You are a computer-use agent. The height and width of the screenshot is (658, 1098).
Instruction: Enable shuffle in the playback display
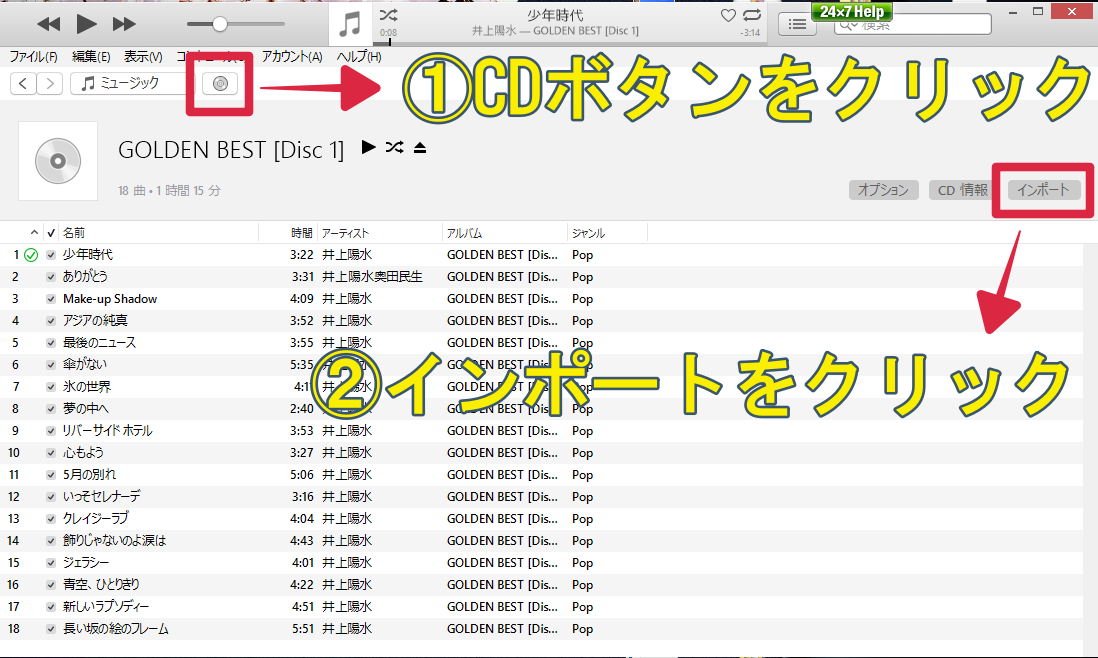click(388, 16)
